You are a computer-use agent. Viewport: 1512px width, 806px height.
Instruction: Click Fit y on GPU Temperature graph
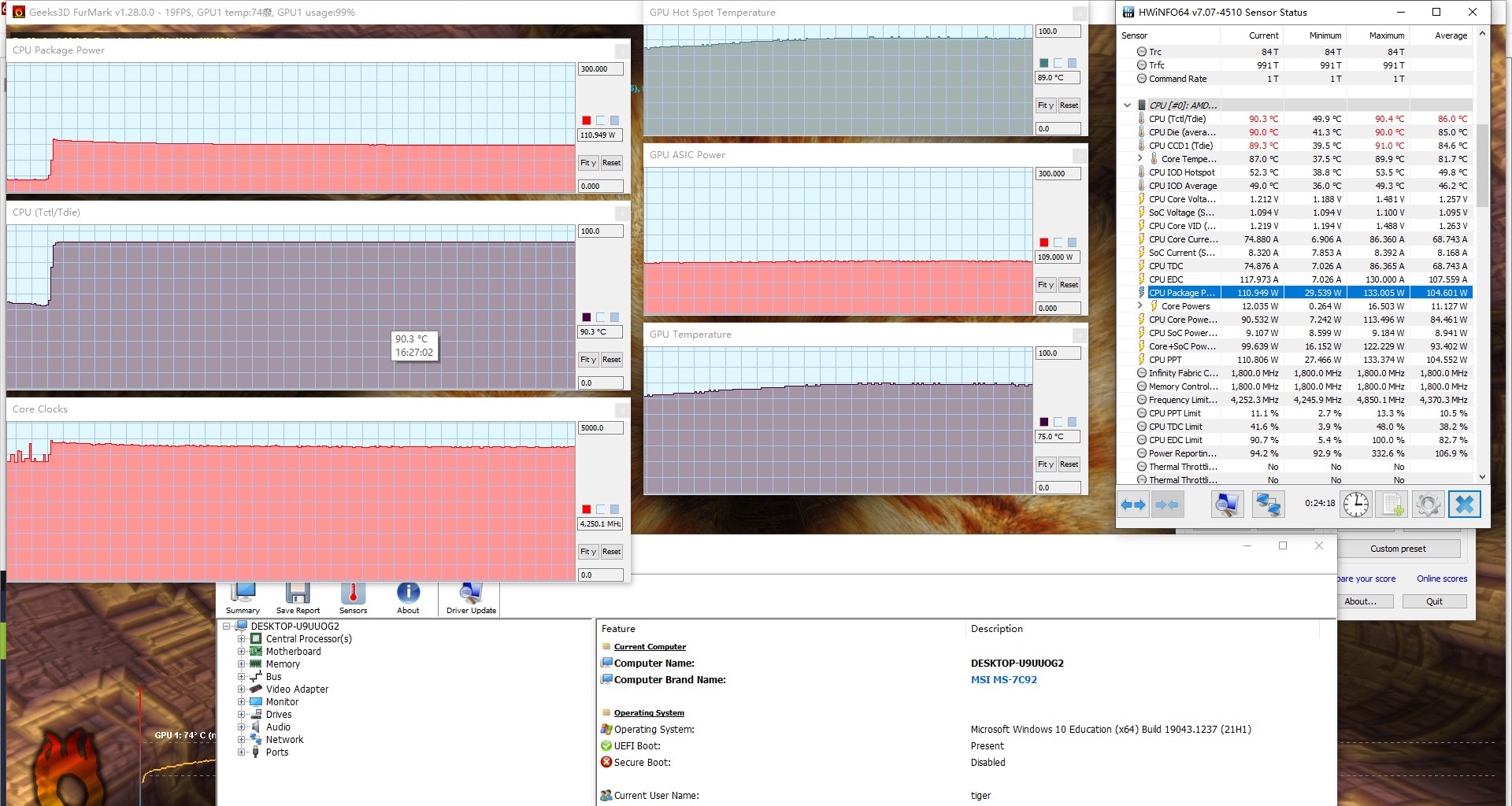(x=1046, y=464)
